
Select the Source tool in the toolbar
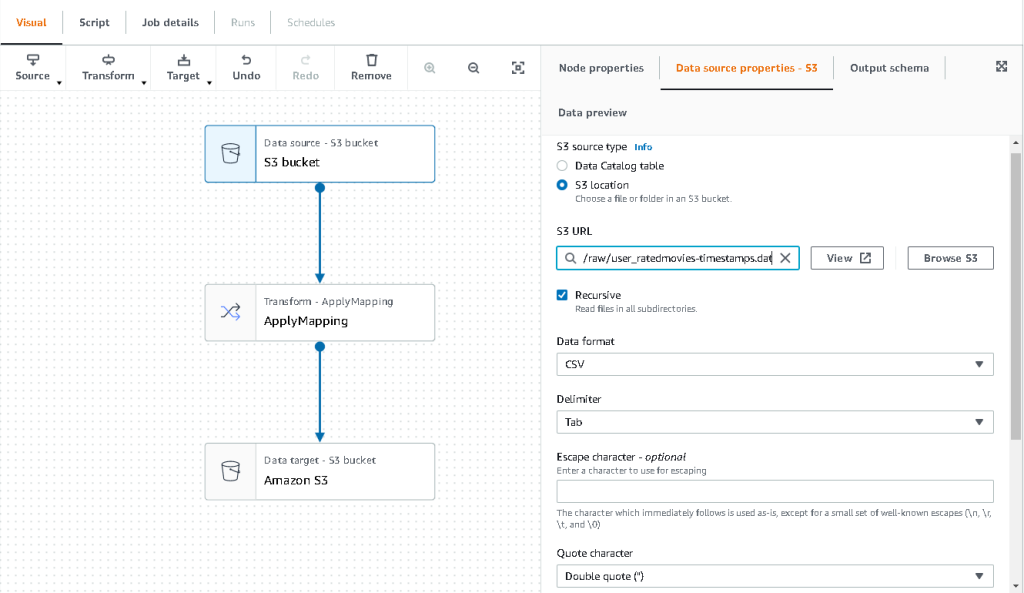pyautogui.click(x=33, y=68)
